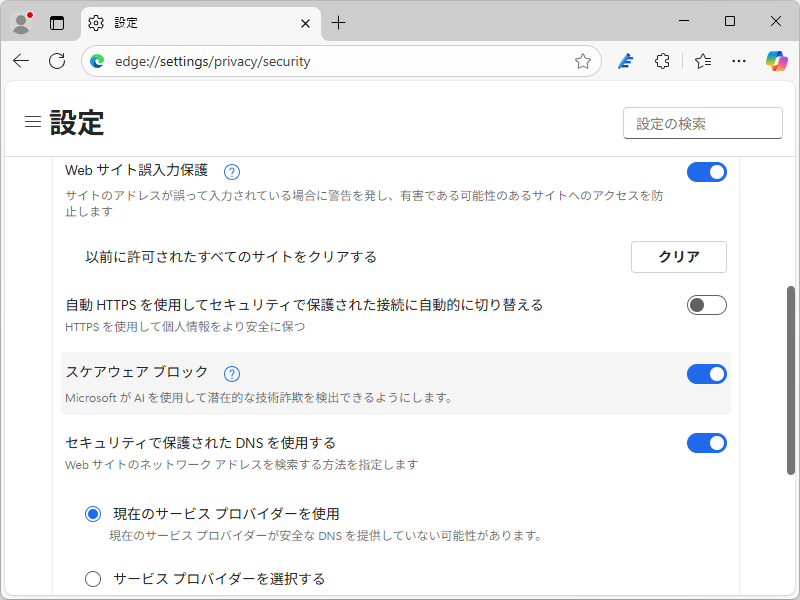This screenshot has width=800, height=600.
Task: Open the Settings and more ellipsis menu
Action: pyautogui.click(x=738, y=61)
